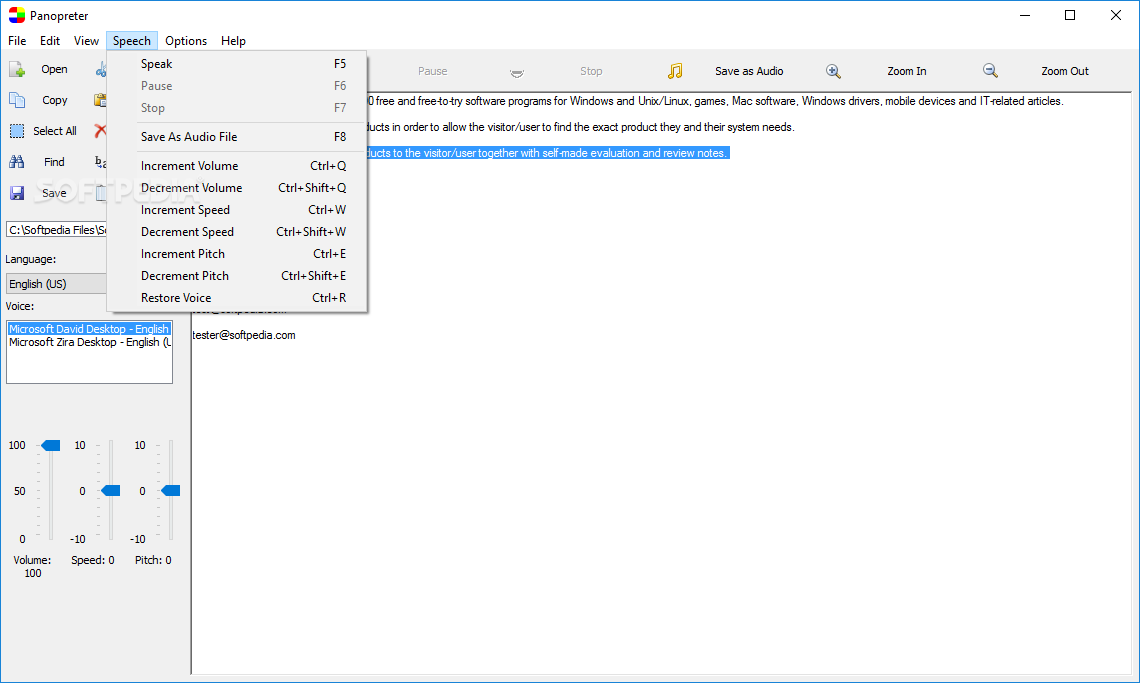The width and height of the screenshot is (1140, 683).
Task: Open the File menu
Action: [x=17, y=41]
